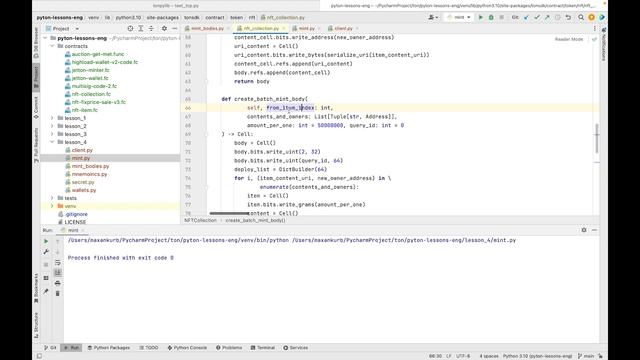Image resolution: width=640 pixels, height=360 pixels.
Task: Expand the lesson_2 folder
Action: (52, 126)
